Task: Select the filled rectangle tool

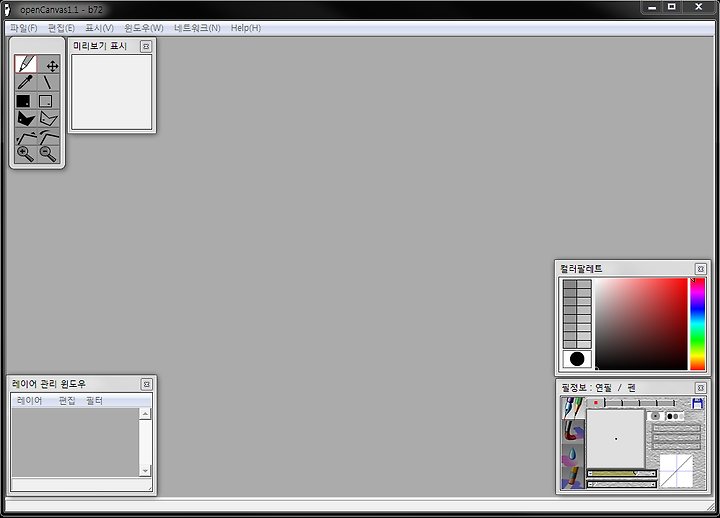Action: coord(26,101)
